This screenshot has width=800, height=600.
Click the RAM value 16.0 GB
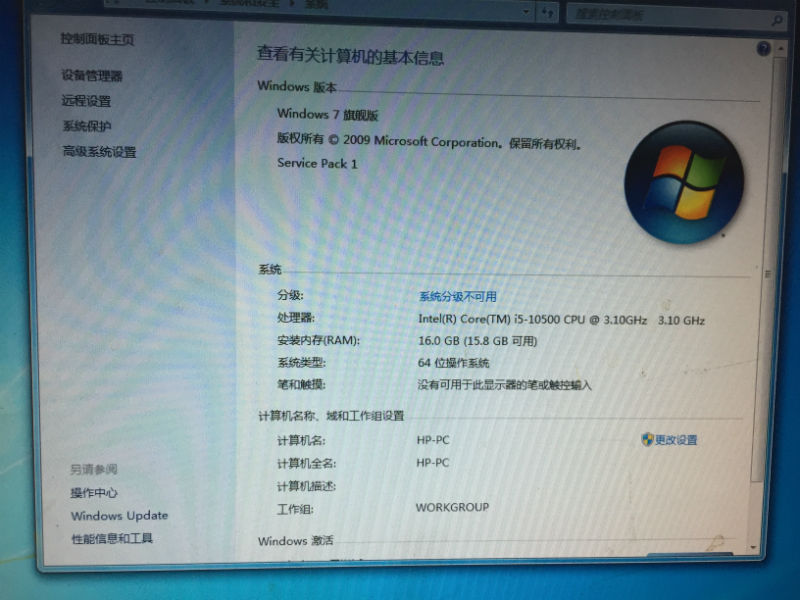pos(478,341)
